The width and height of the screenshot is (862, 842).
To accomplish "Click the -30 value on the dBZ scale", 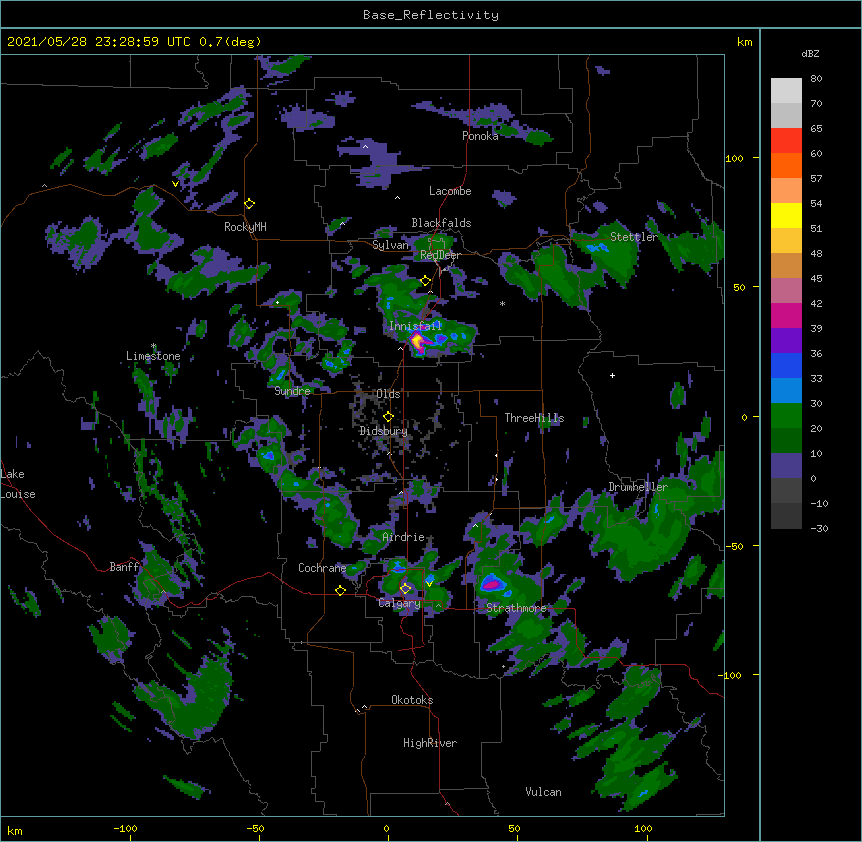I will click(x=819, y=528).
